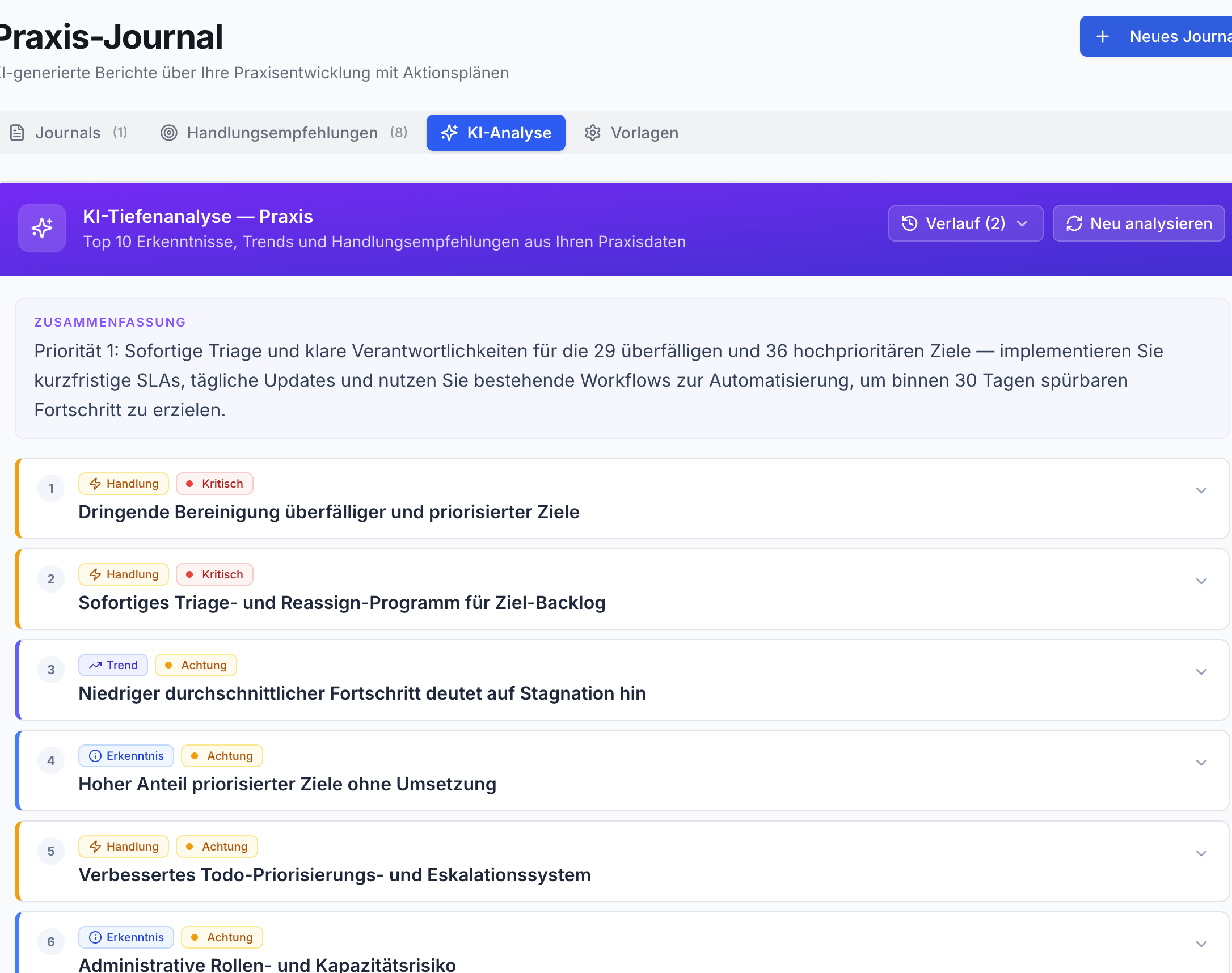Screen dimensions: 1232x973
Task: Click the Neues Journal button
Action: click(x=1157, y=36)
